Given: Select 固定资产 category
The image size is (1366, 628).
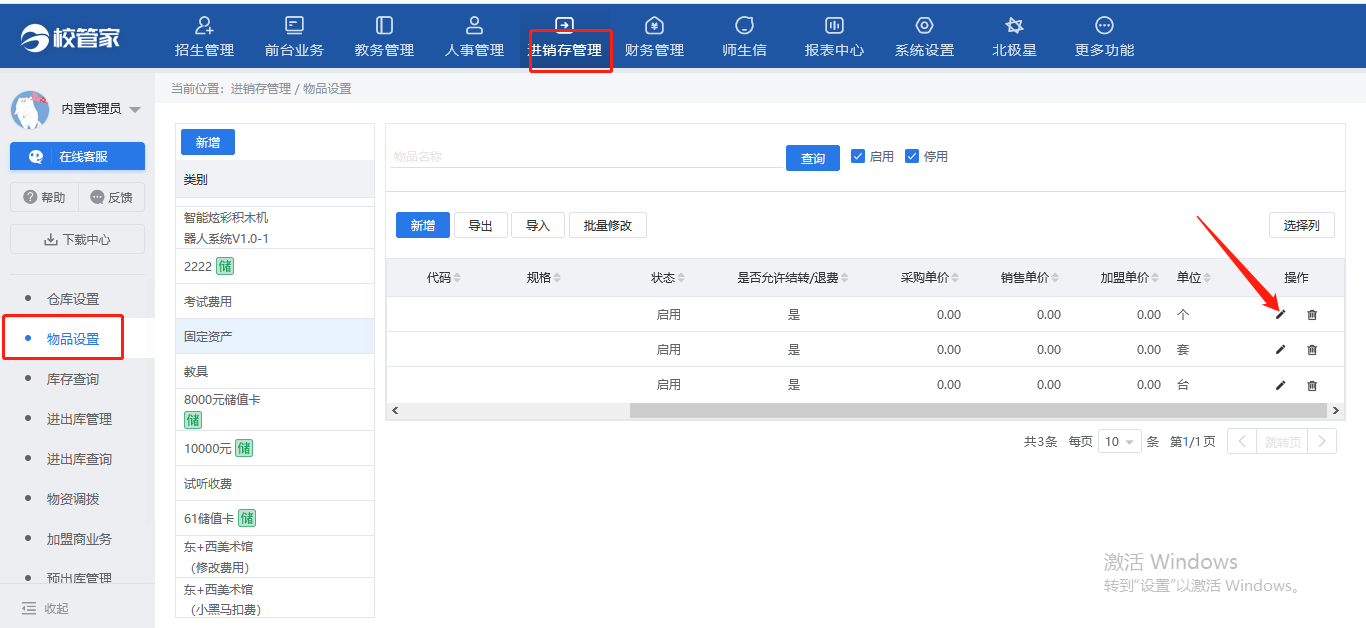Looking at the screenshot, I should click(274, 336).
